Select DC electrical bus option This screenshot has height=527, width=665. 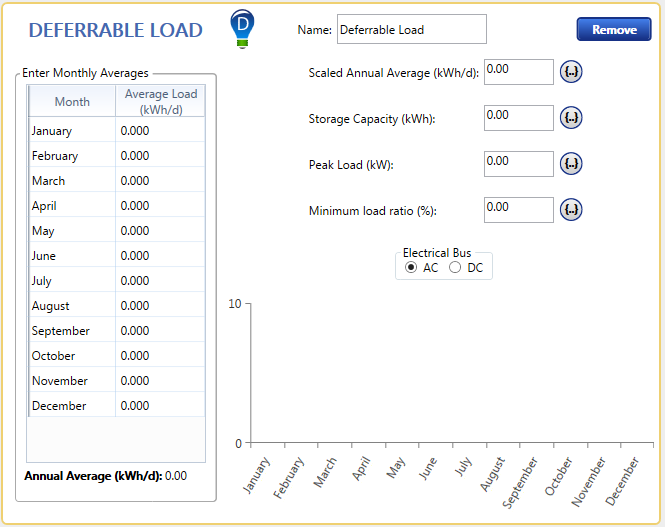(456, 268)
